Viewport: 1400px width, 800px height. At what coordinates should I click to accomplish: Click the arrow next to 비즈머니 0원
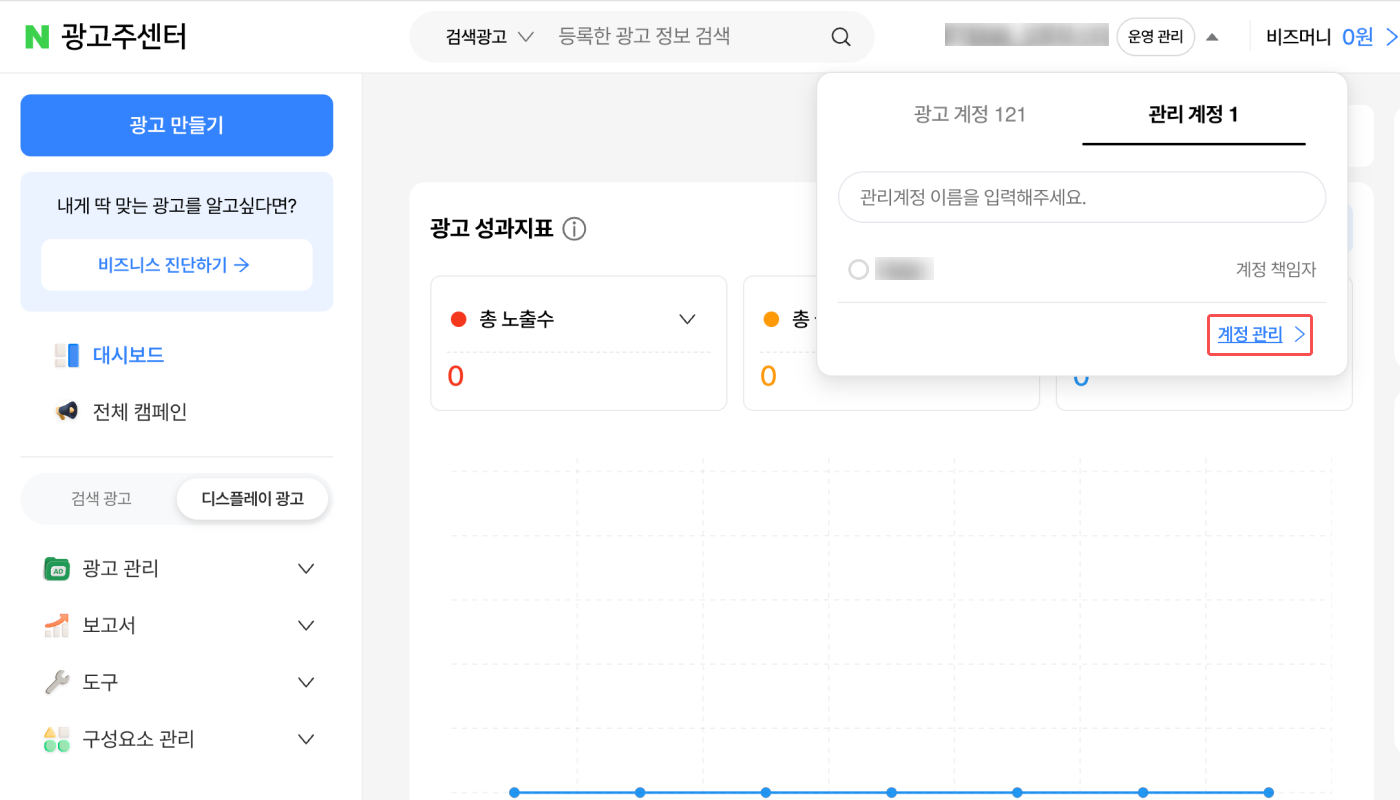tap(1390, 37)
